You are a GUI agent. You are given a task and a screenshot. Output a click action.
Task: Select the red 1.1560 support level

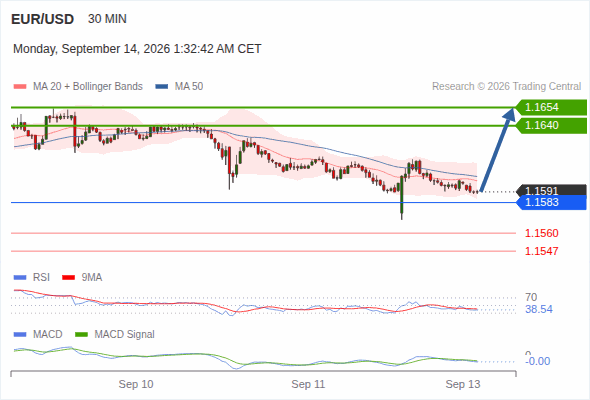[541, 233]
